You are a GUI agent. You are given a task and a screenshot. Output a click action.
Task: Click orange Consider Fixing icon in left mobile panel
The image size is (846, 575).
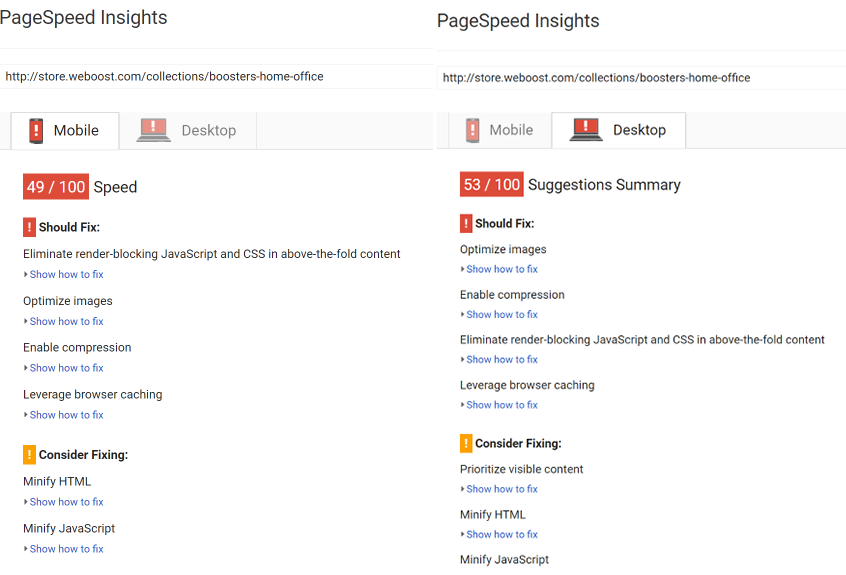[29, 455]
